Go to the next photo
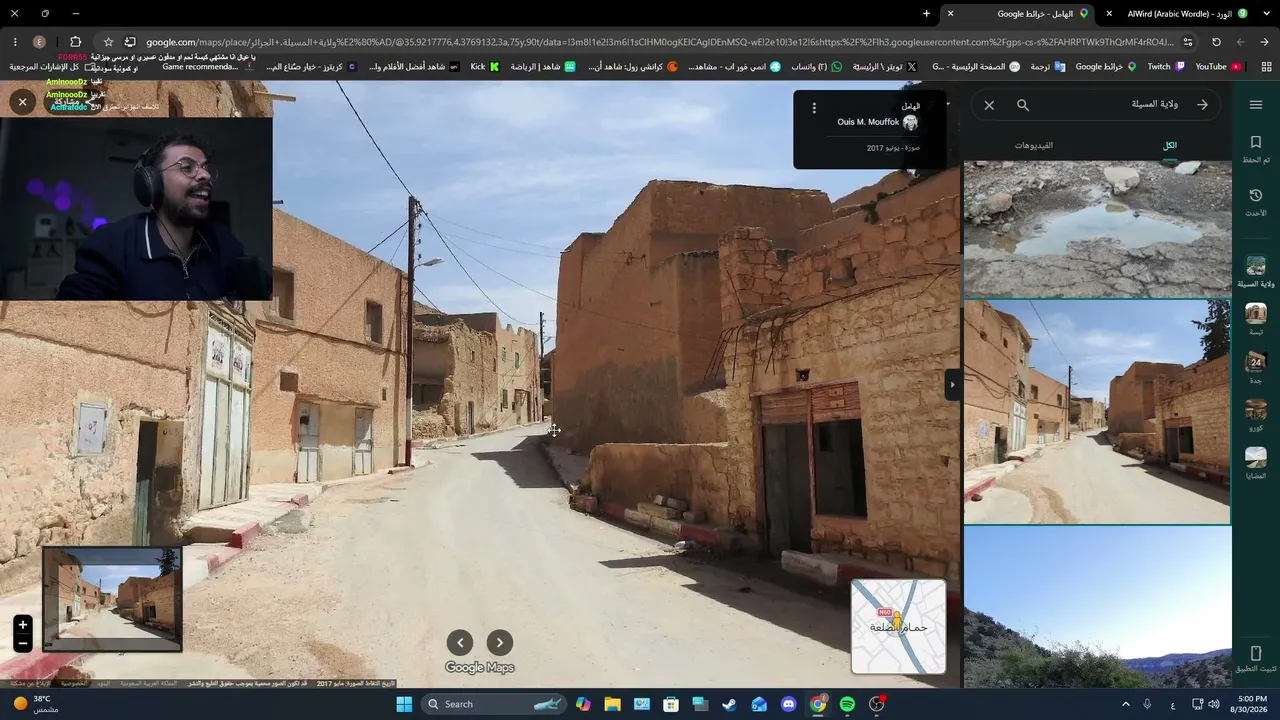This screenshot has height=720, width=1280. click(x=500, y=643)
